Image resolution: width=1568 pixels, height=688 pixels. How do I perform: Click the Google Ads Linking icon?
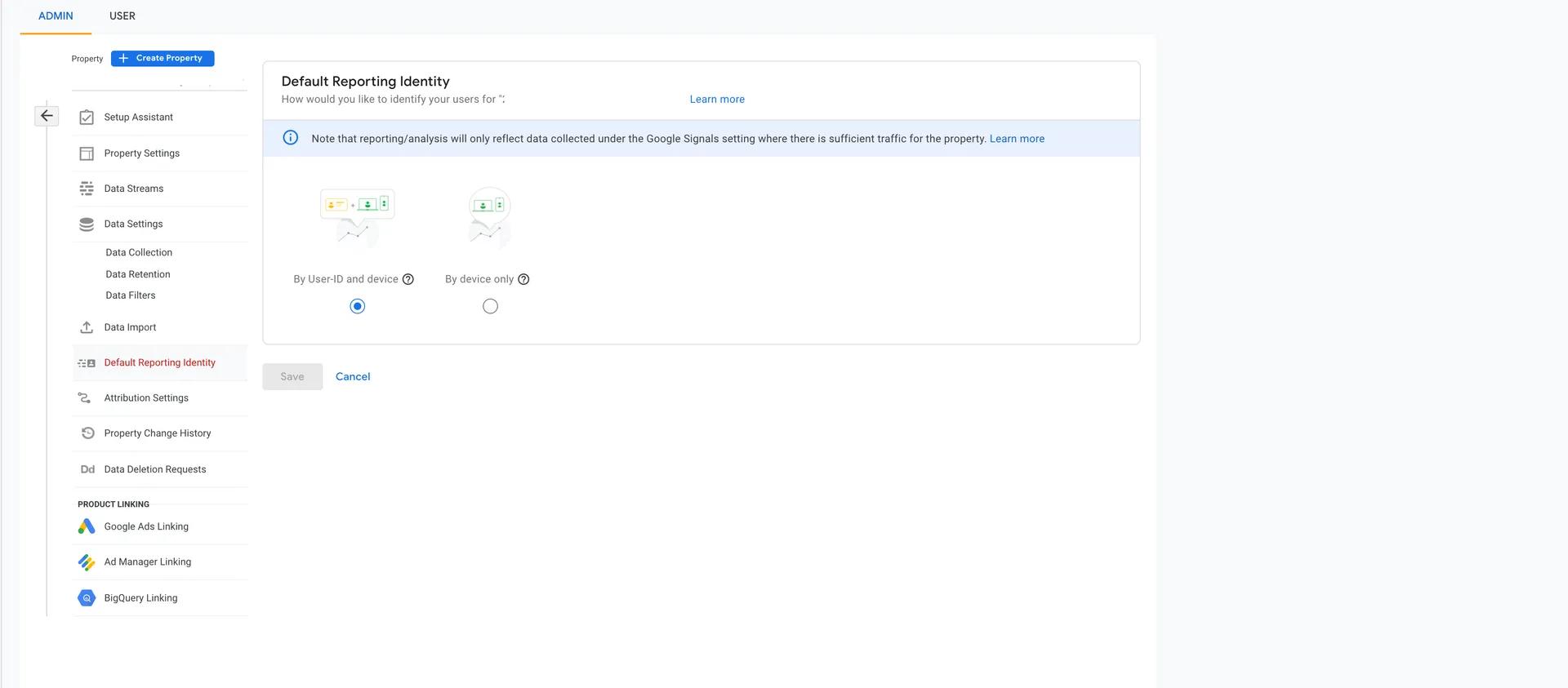[87, 526]
